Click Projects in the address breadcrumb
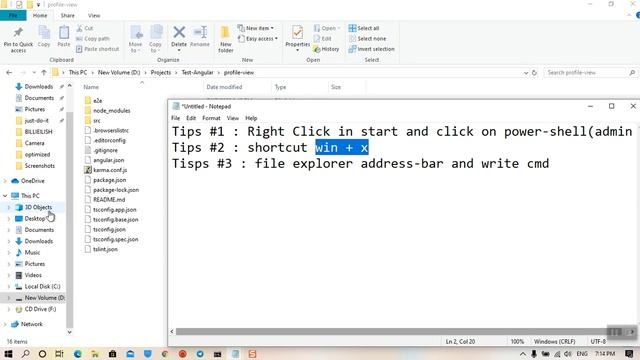 tap(161, 72)
